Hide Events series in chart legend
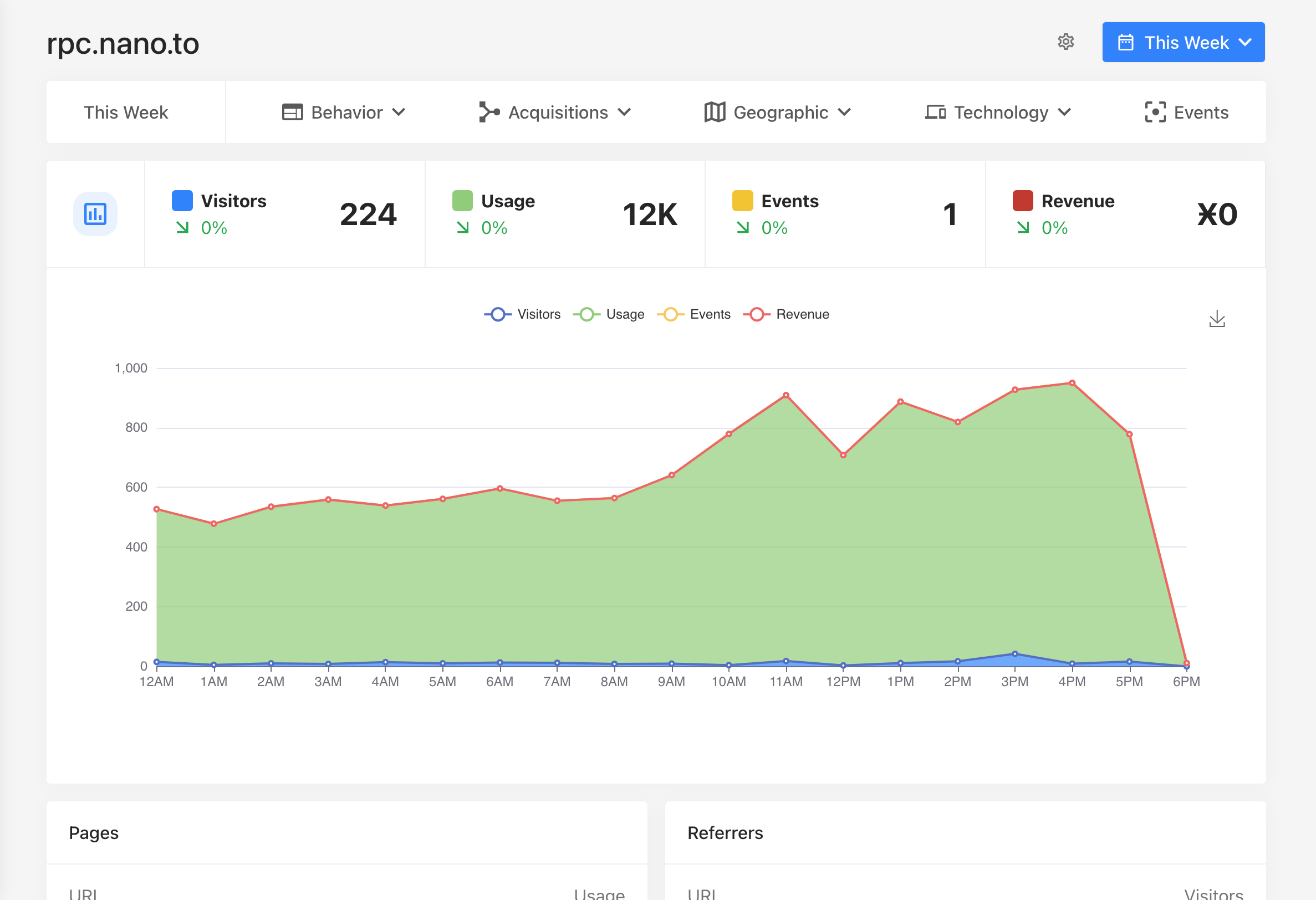The image size is (1316, 900). [x=693, y=314]
